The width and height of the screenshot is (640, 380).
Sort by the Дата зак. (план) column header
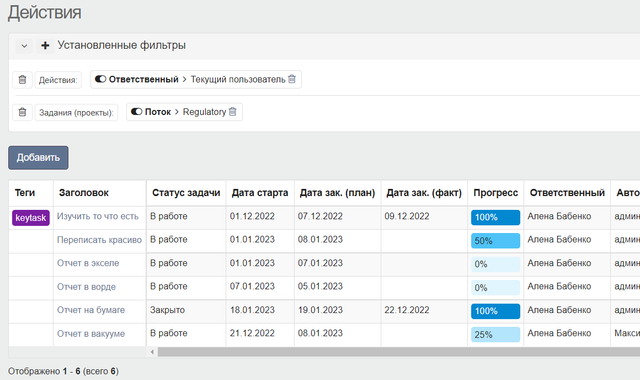(337, 193)
